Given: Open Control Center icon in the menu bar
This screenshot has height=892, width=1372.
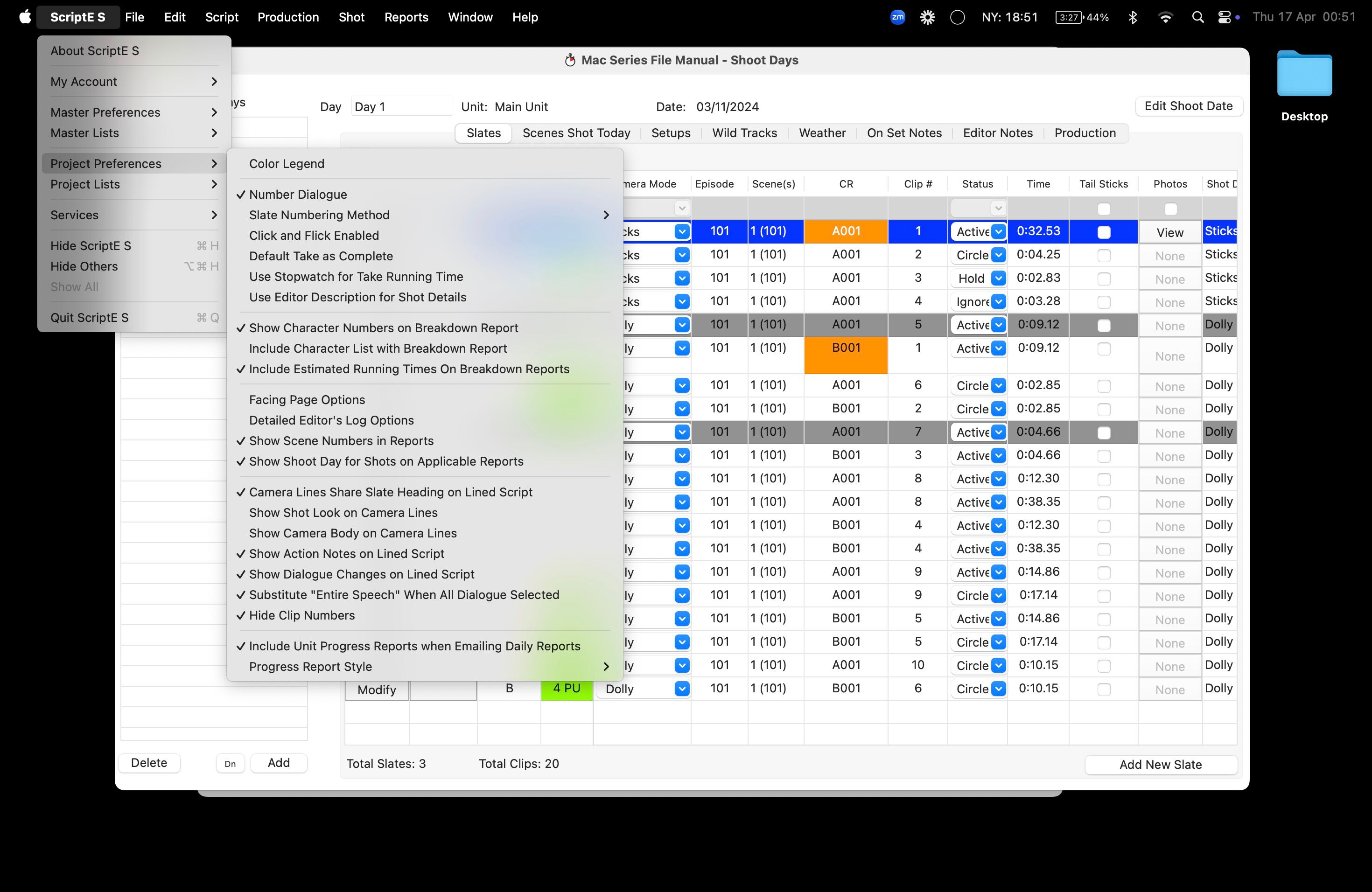Looking at the screenshot, I should [x=1225, y=17].
